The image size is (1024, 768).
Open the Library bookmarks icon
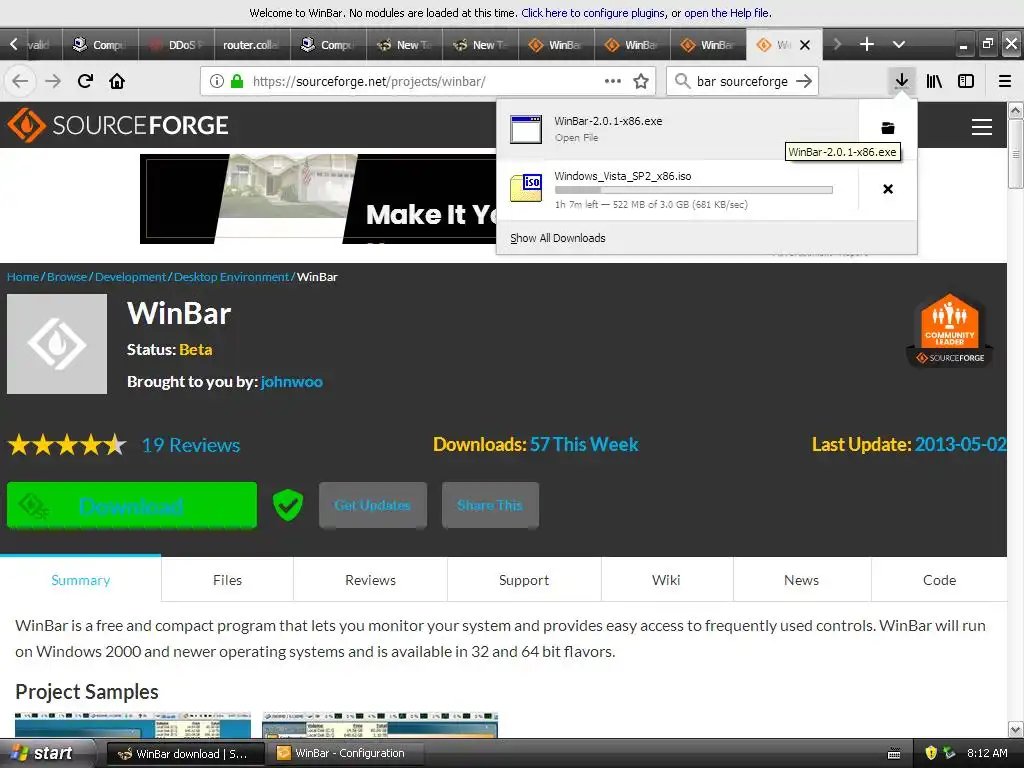[934, 81]
